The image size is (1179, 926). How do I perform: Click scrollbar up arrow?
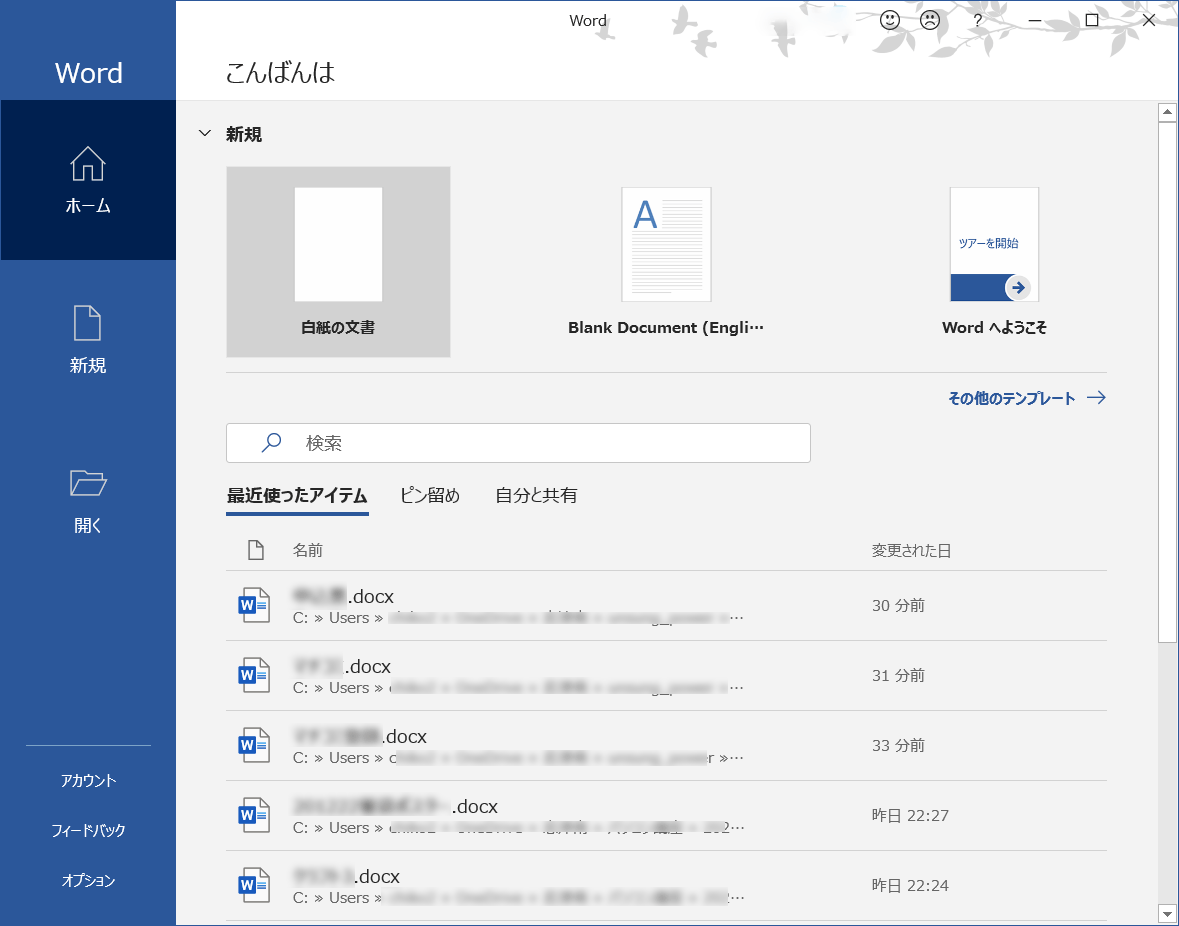1167,113
